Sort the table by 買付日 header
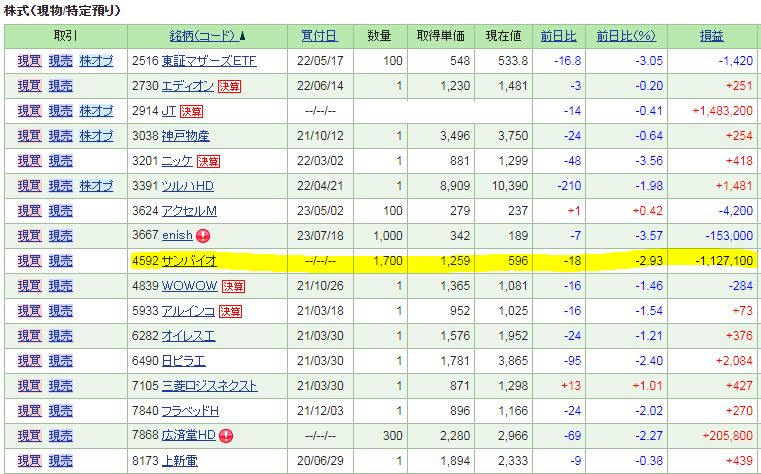The height and width of the screenshot is (474, 761). tap(319, 36)
